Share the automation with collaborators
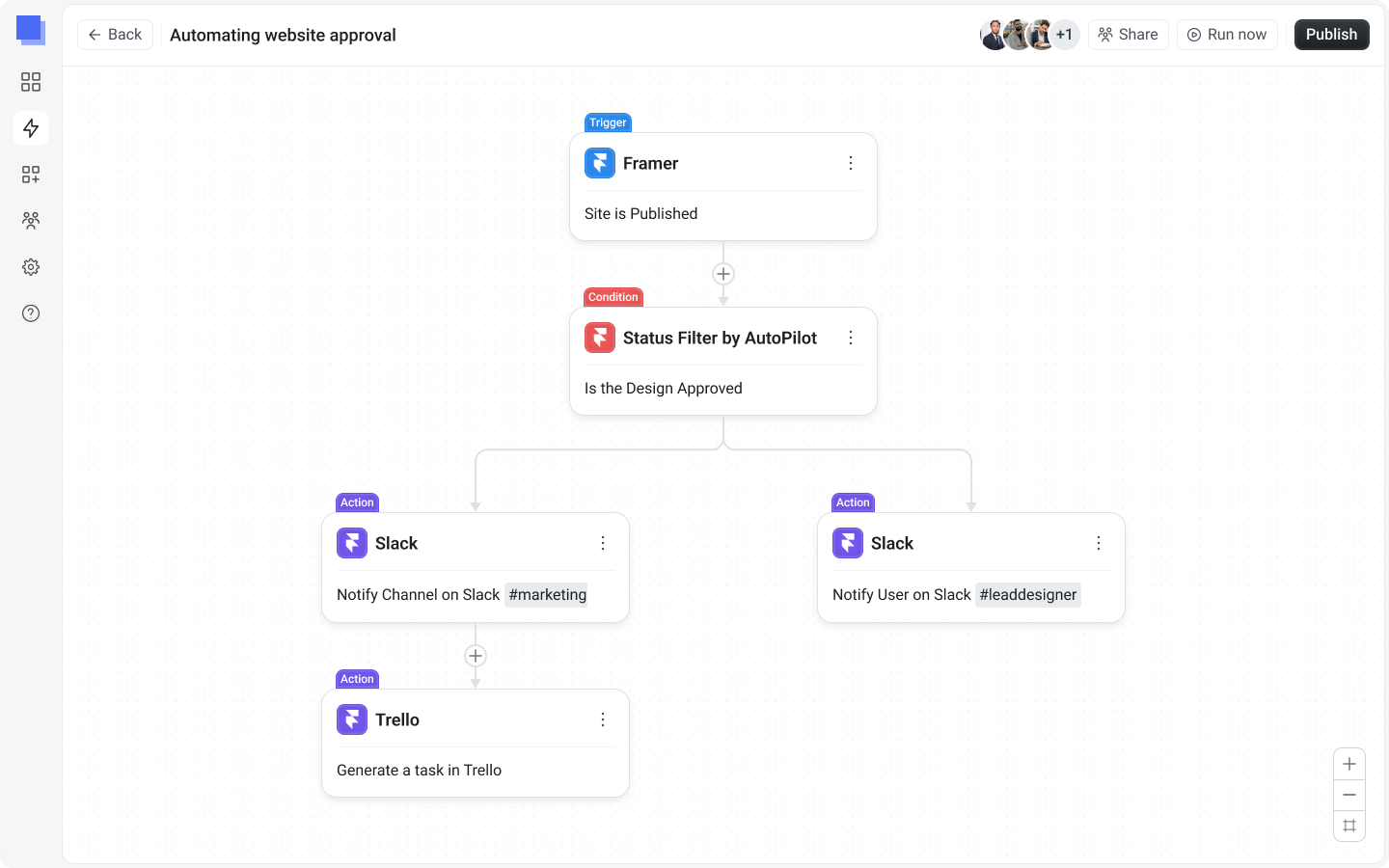 click(x=1128, y=34)
